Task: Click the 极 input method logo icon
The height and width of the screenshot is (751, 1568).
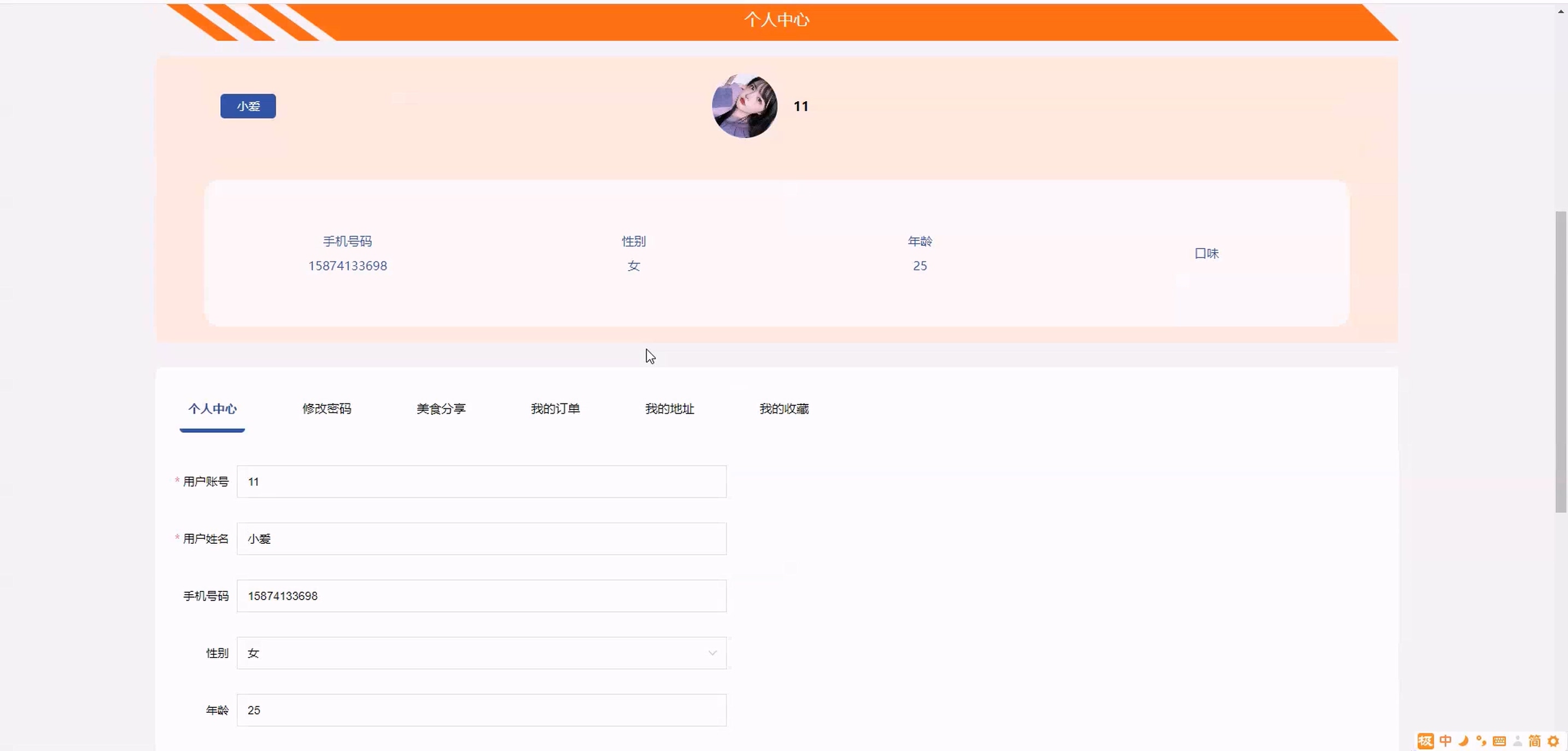Action: point(1425,741)
